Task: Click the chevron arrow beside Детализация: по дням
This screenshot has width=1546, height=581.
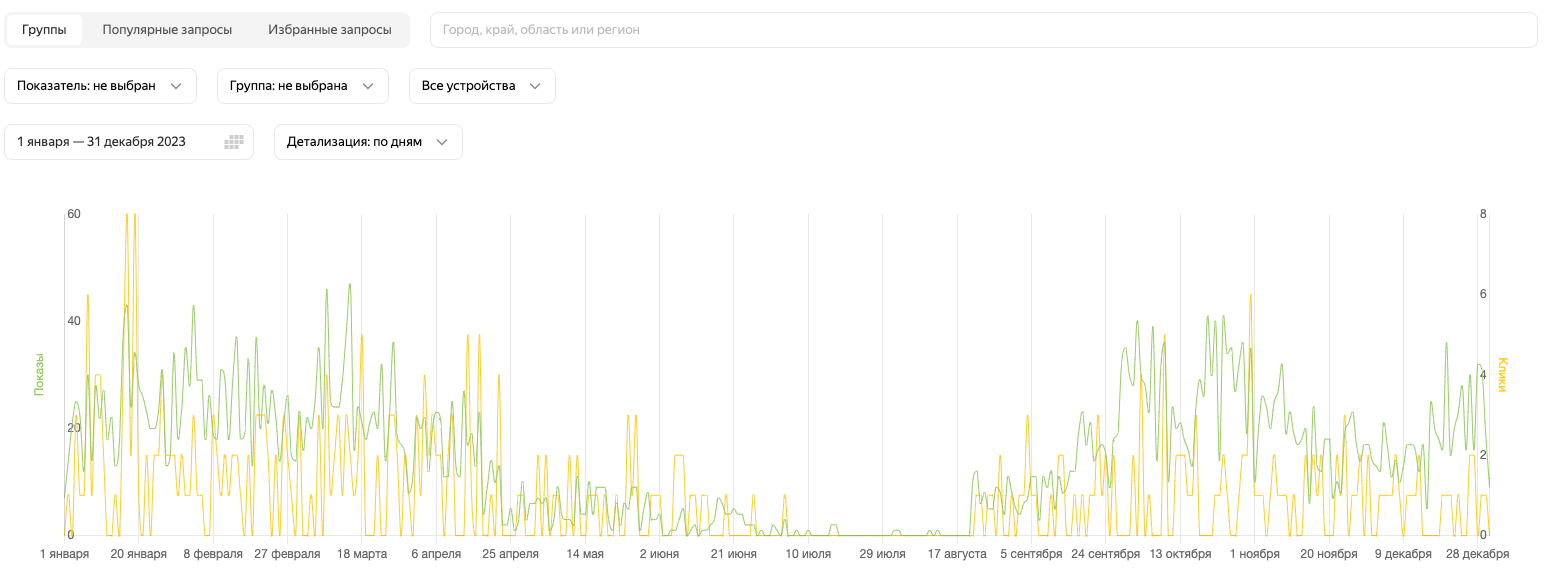Action: (442, 142)
